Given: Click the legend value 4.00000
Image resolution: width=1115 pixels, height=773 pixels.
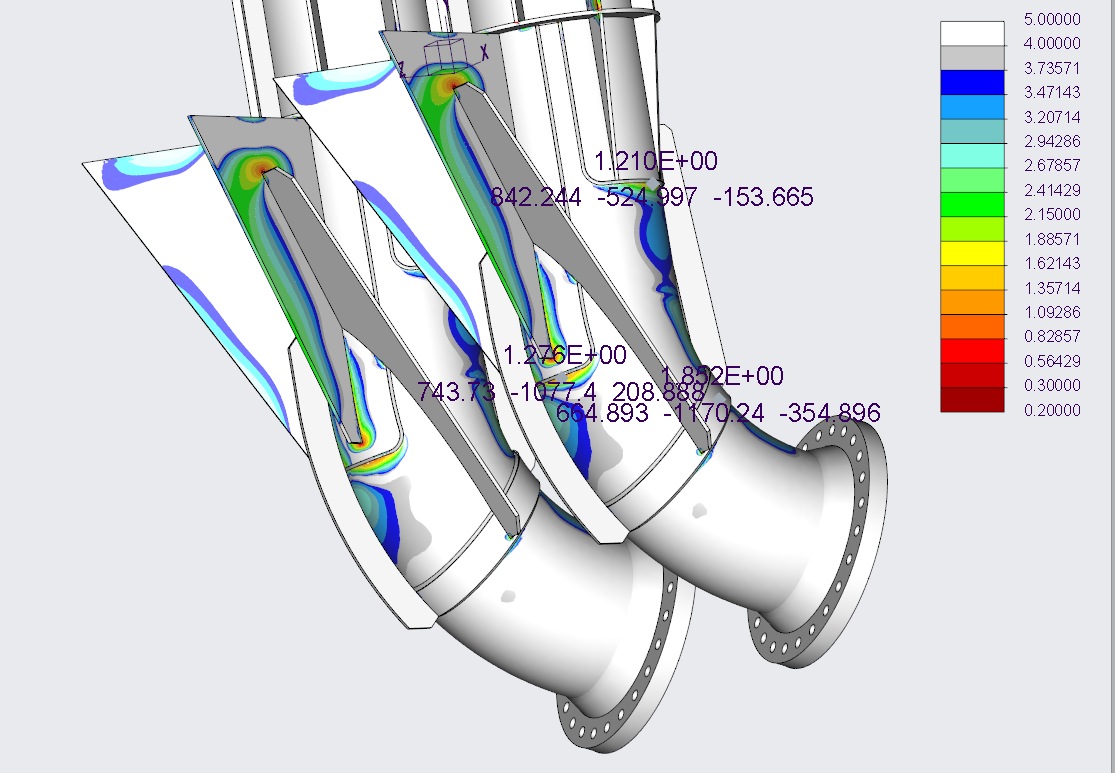Looking at the screenshot, I should pyautogui.click(x=1052, y=43).
